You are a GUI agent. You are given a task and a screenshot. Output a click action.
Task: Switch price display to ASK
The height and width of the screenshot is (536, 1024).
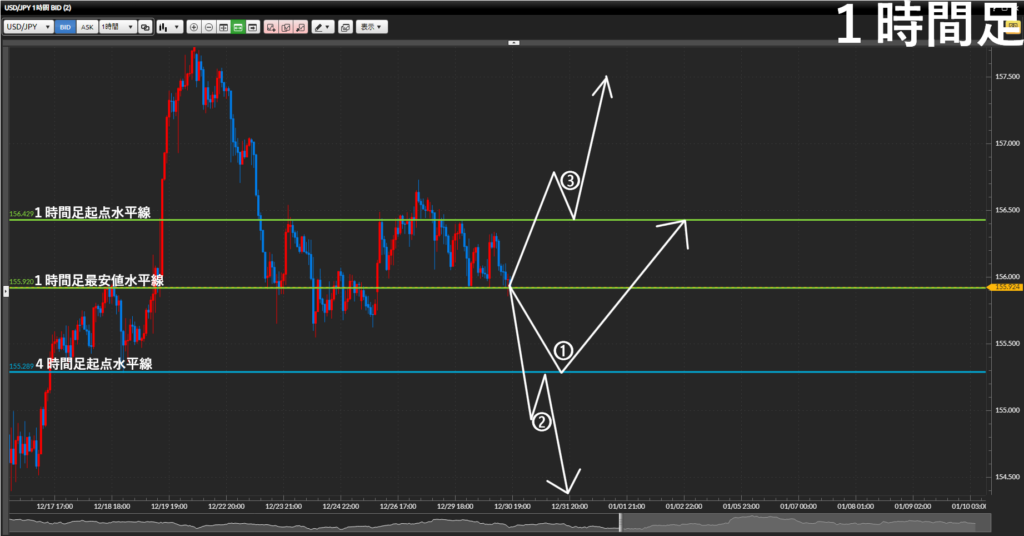pyautogui.click(x=87, y=27)
